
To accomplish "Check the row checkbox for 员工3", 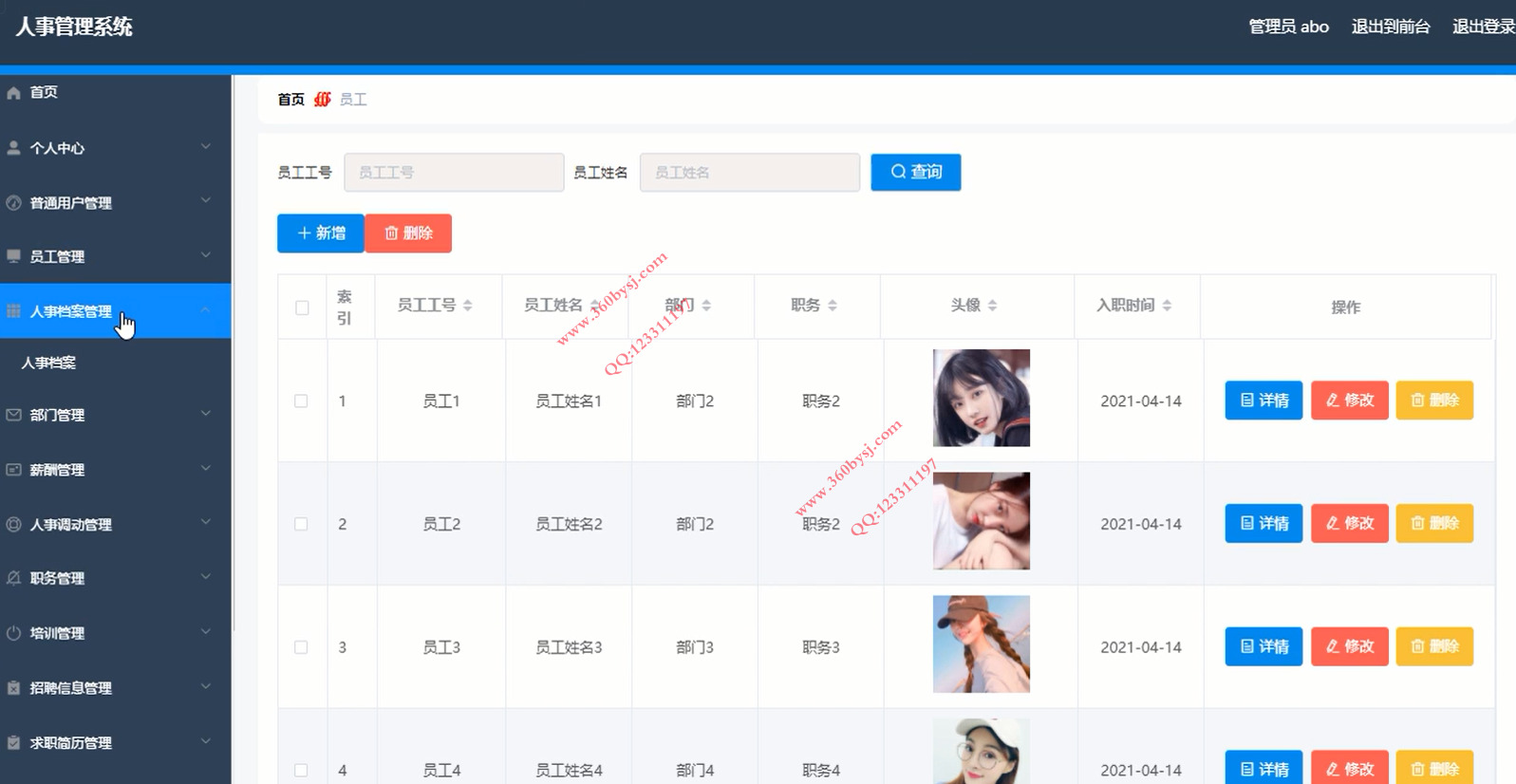I will [301, 647].
